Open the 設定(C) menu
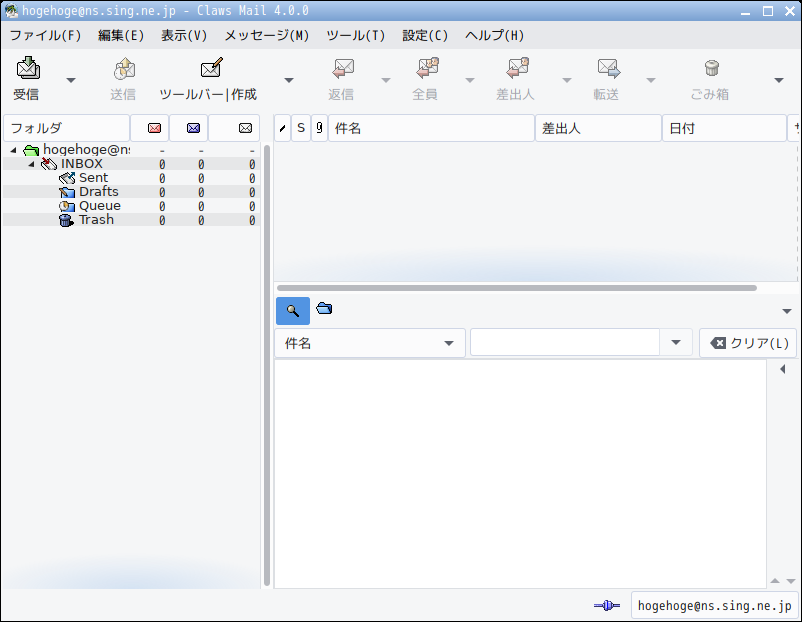Viewport: 802px width, 622px height. [x=425, y=35]
